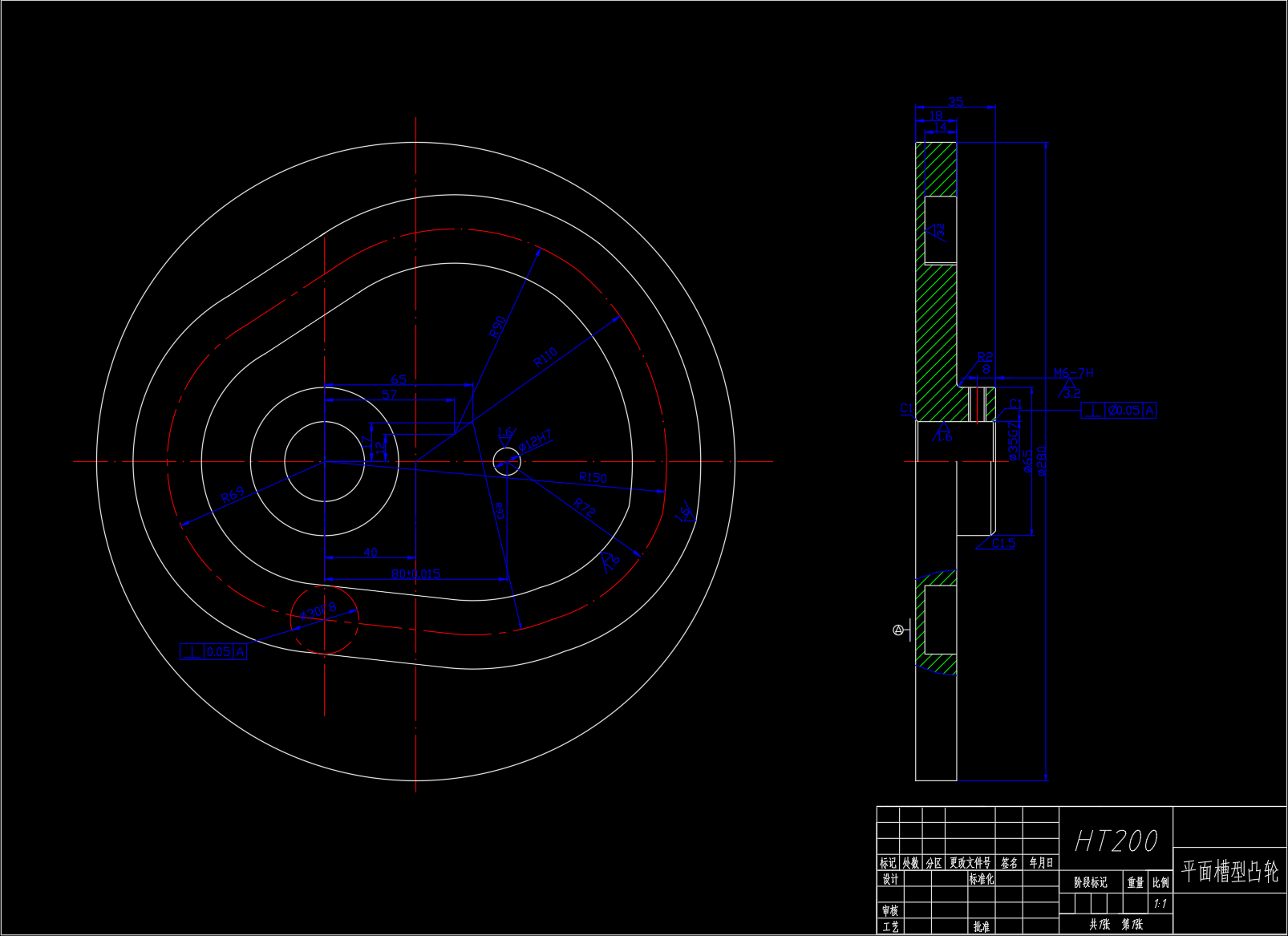Select the R150 radius dimension text
This screenshot has height=936, width=1288.
[593, 478]
